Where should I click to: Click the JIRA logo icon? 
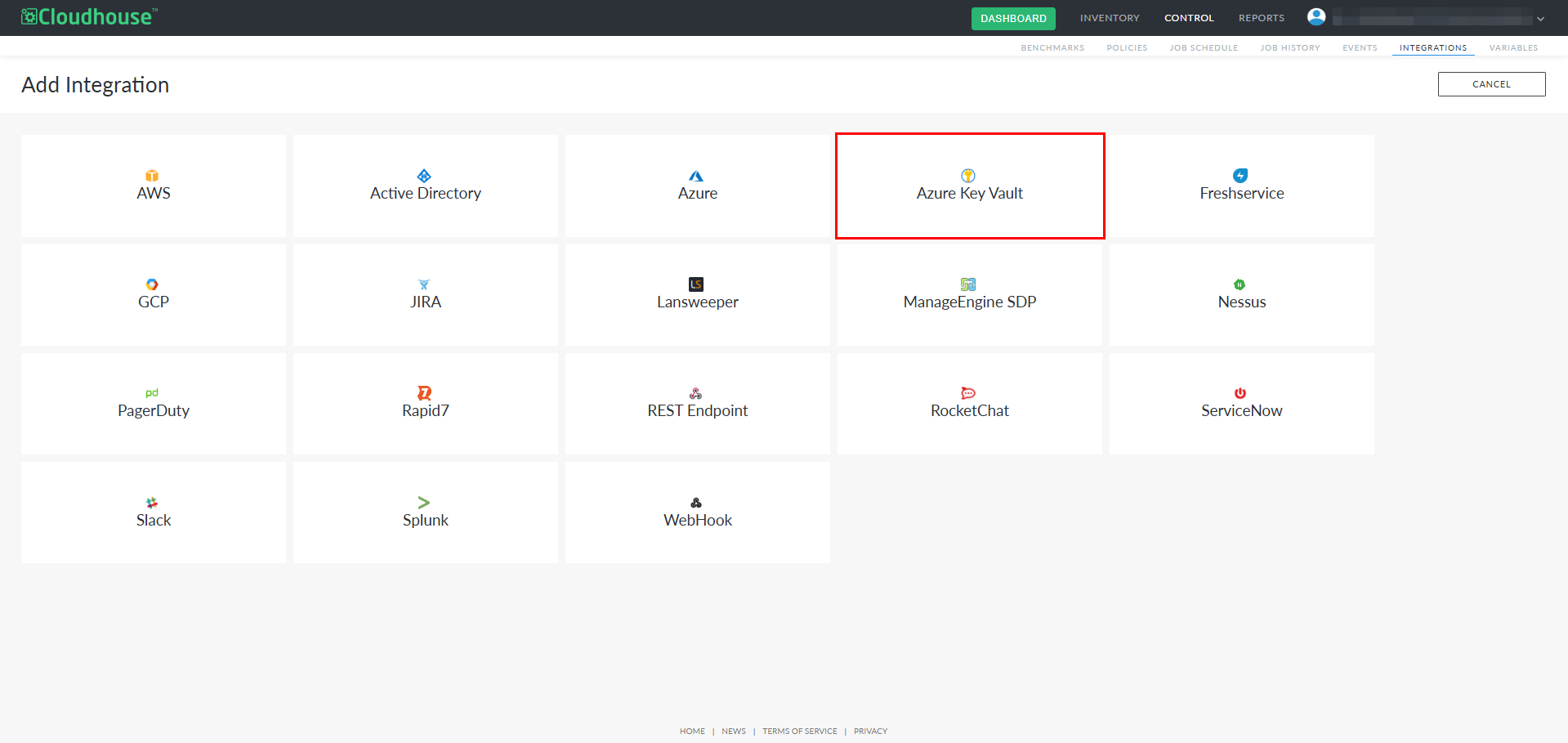click(424, 284)
